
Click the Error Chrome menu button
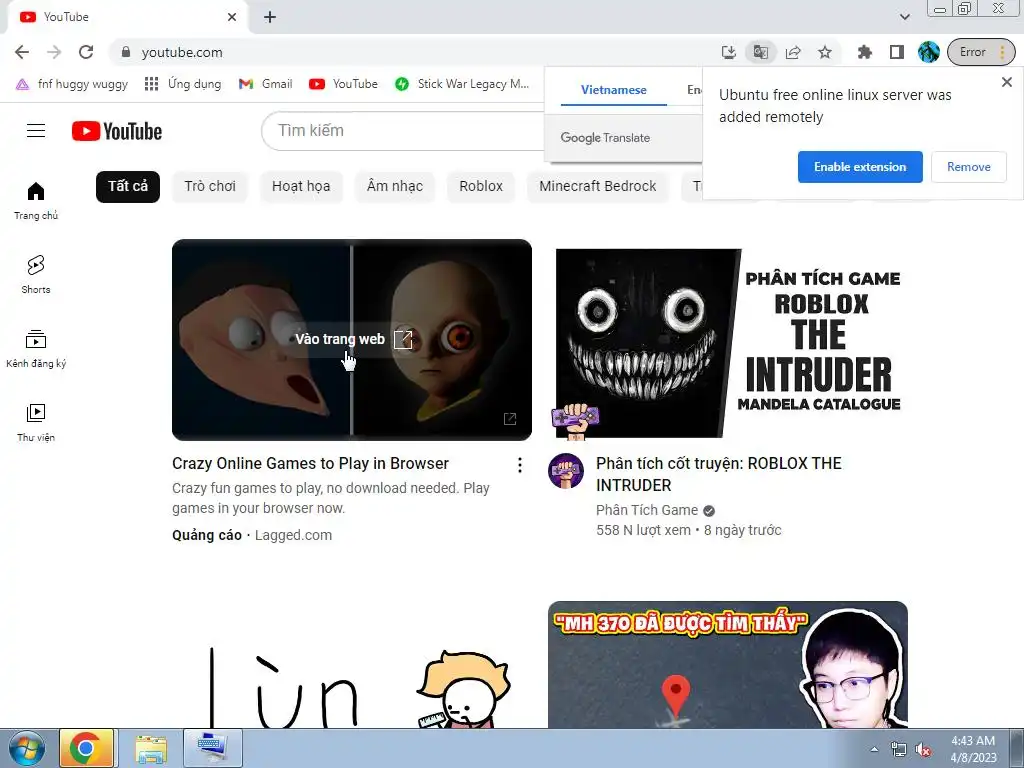pos(982,52)
